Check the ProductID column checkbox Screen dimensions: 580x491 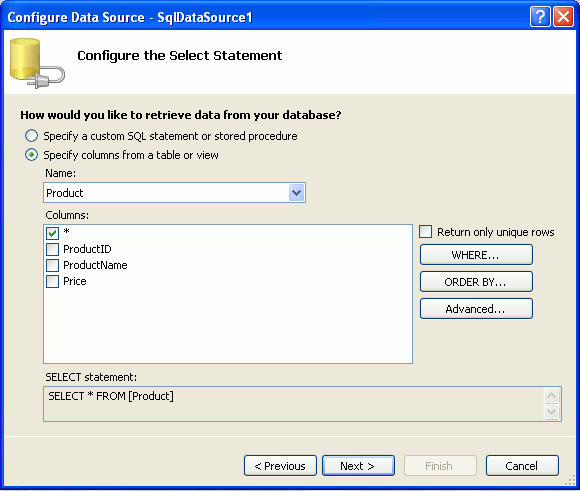[x=52, y=249]
